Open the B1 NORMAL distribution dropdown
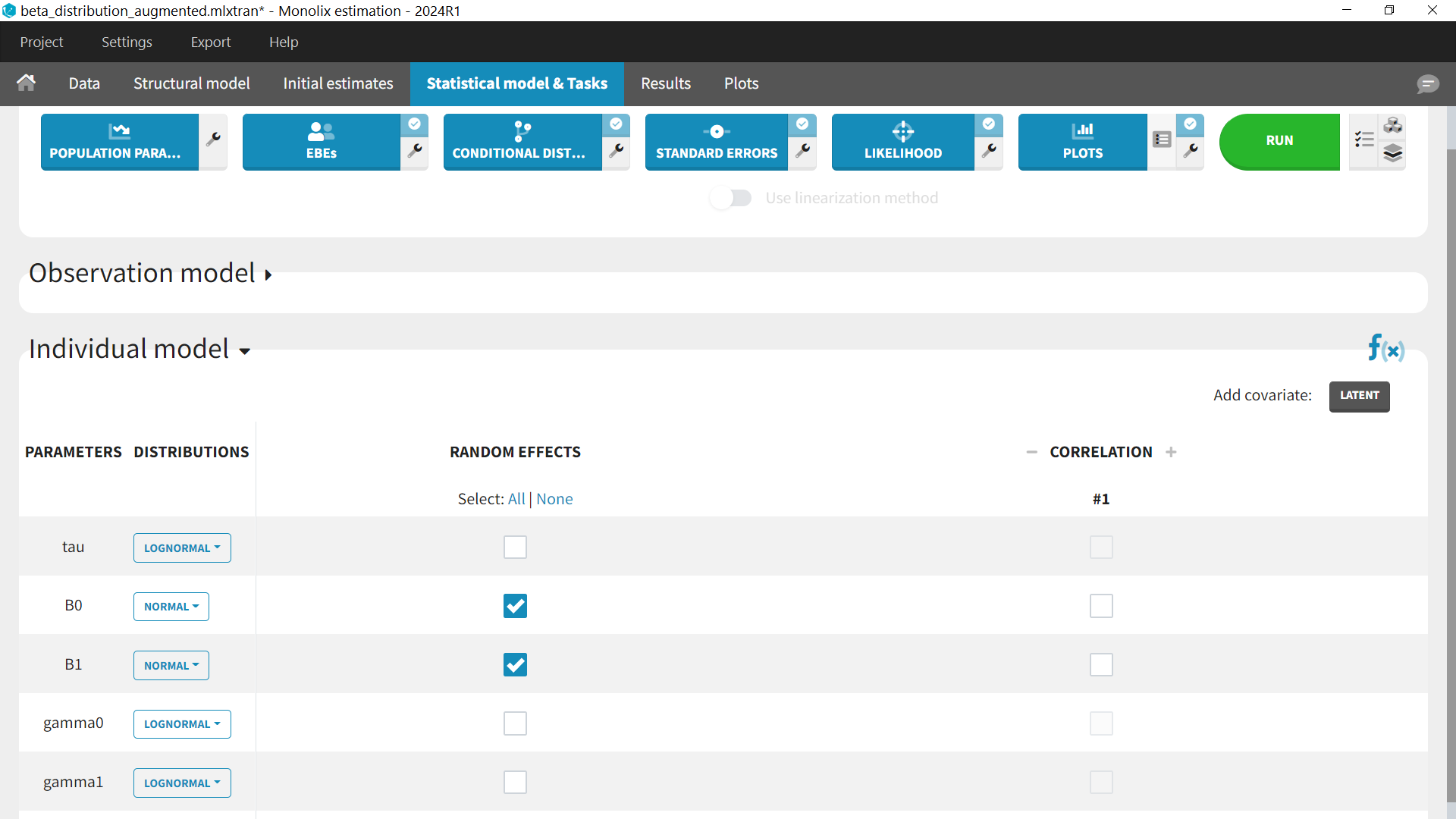 coord(171,665)
